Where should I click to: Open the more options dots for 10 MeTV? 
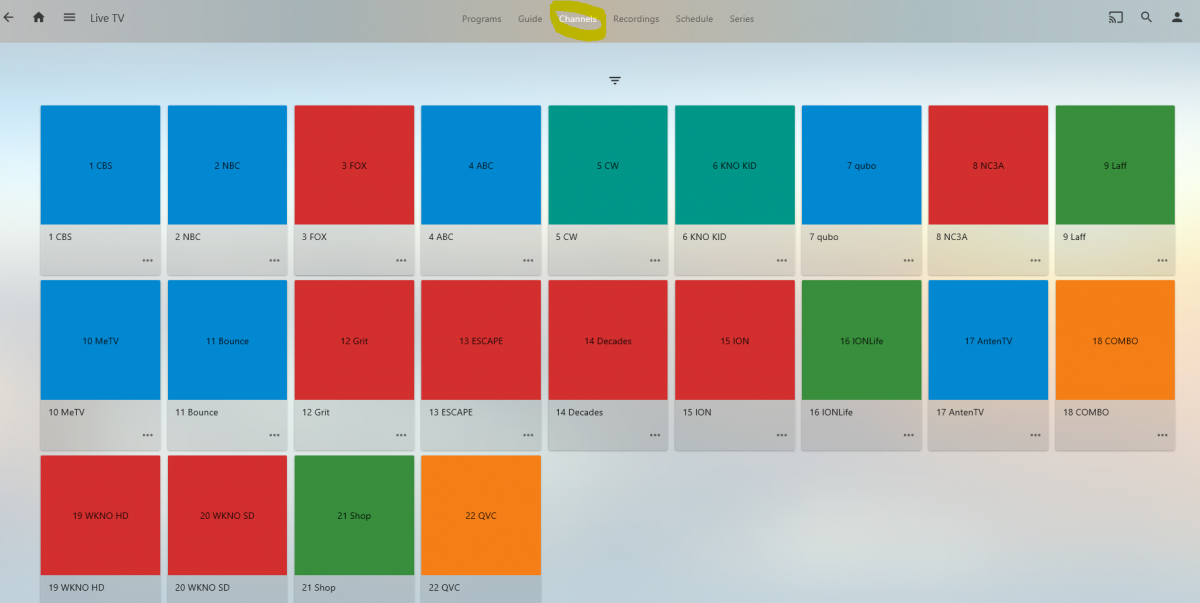(x=147, y=435)
